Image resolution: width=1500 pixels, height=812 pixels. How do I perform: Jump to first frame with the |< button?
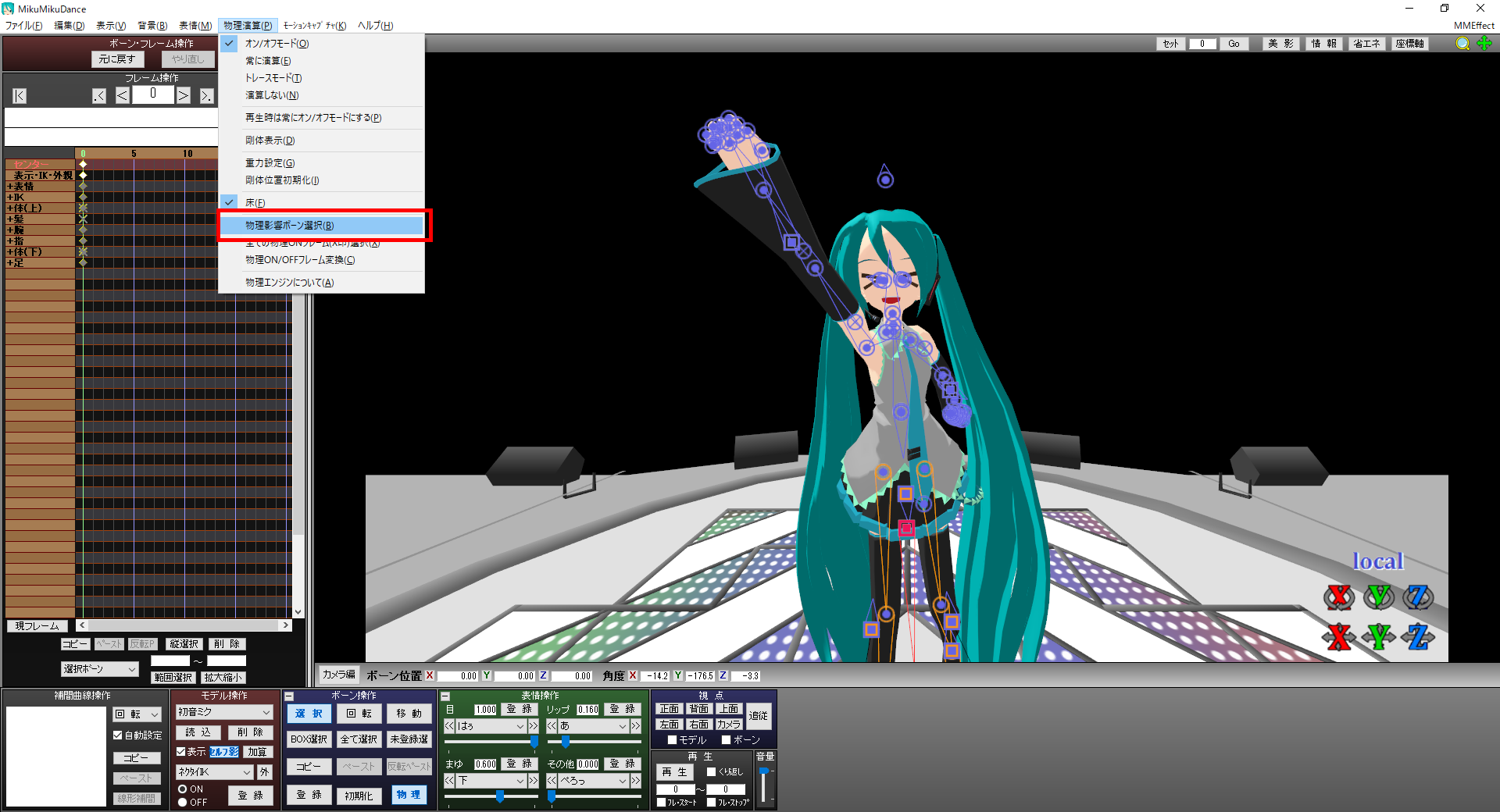click(x=20, y=95)
